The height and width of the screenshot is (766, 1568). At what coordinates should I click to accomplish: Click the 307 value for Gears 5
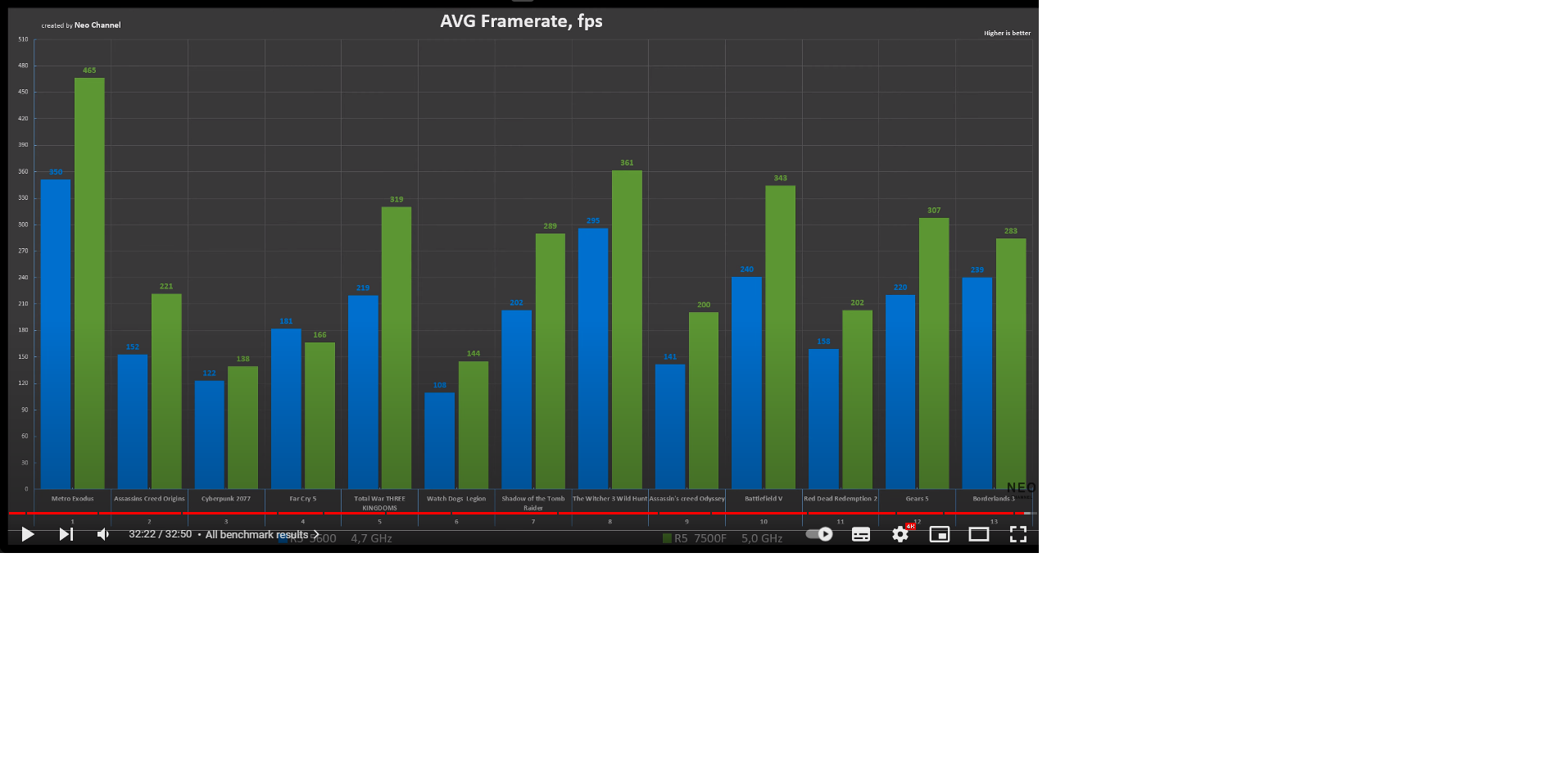click(x=934, y=210)
